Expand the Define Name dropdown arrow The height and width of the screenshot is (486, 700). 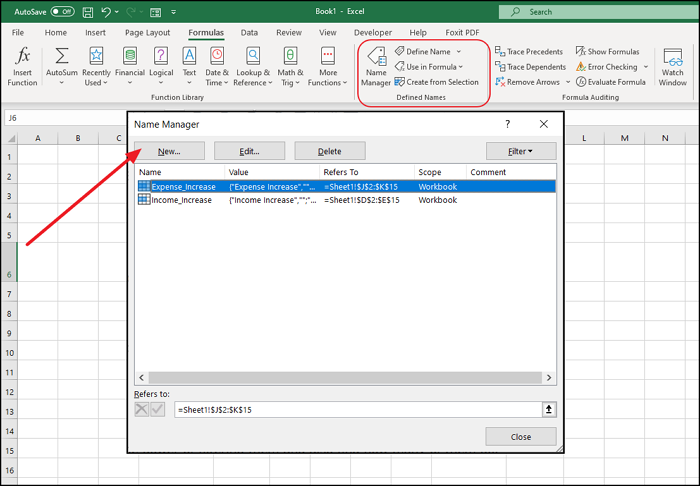pos(459,52)
